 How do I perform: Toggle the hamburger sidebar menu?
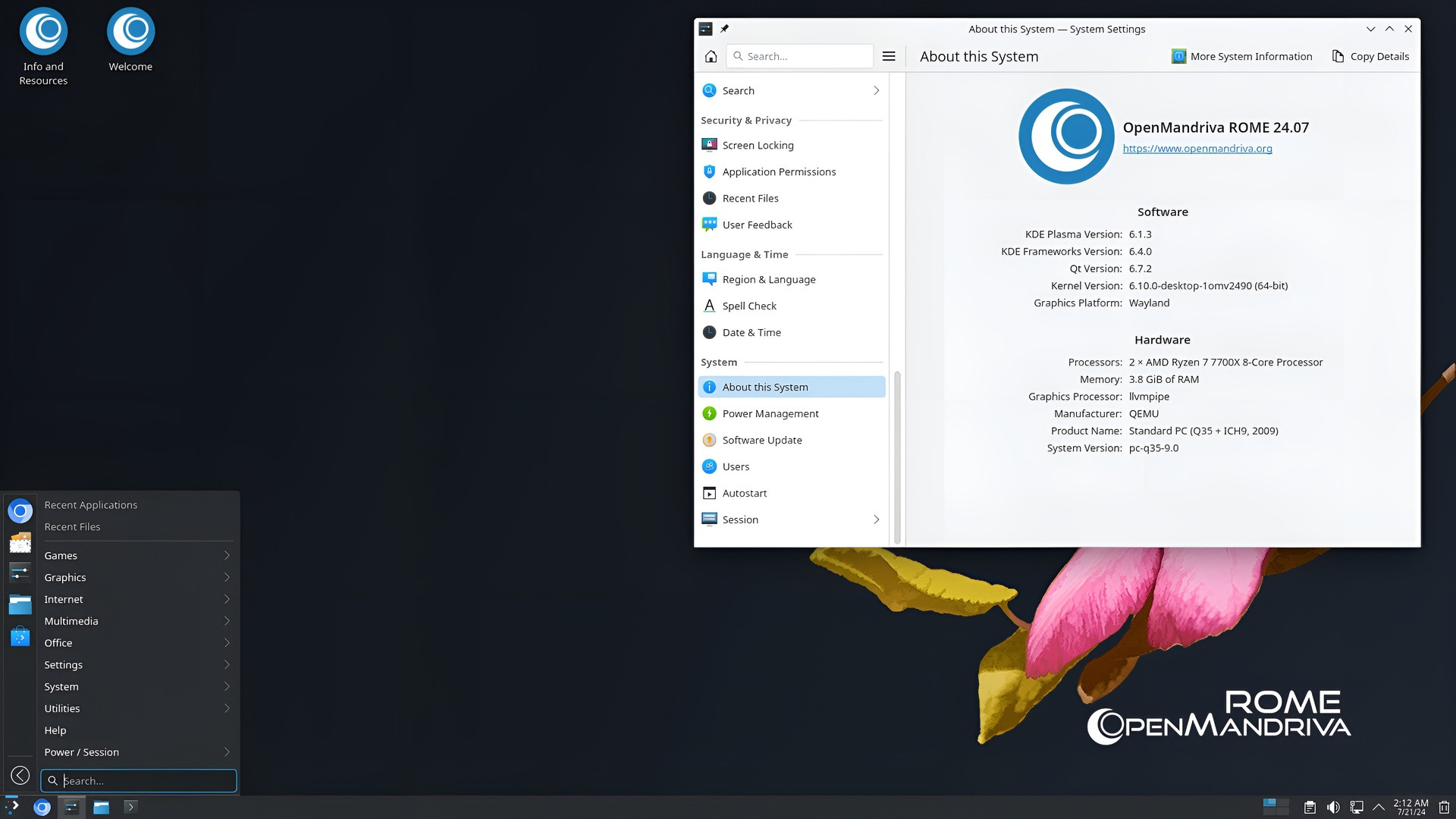coord(889,56)
